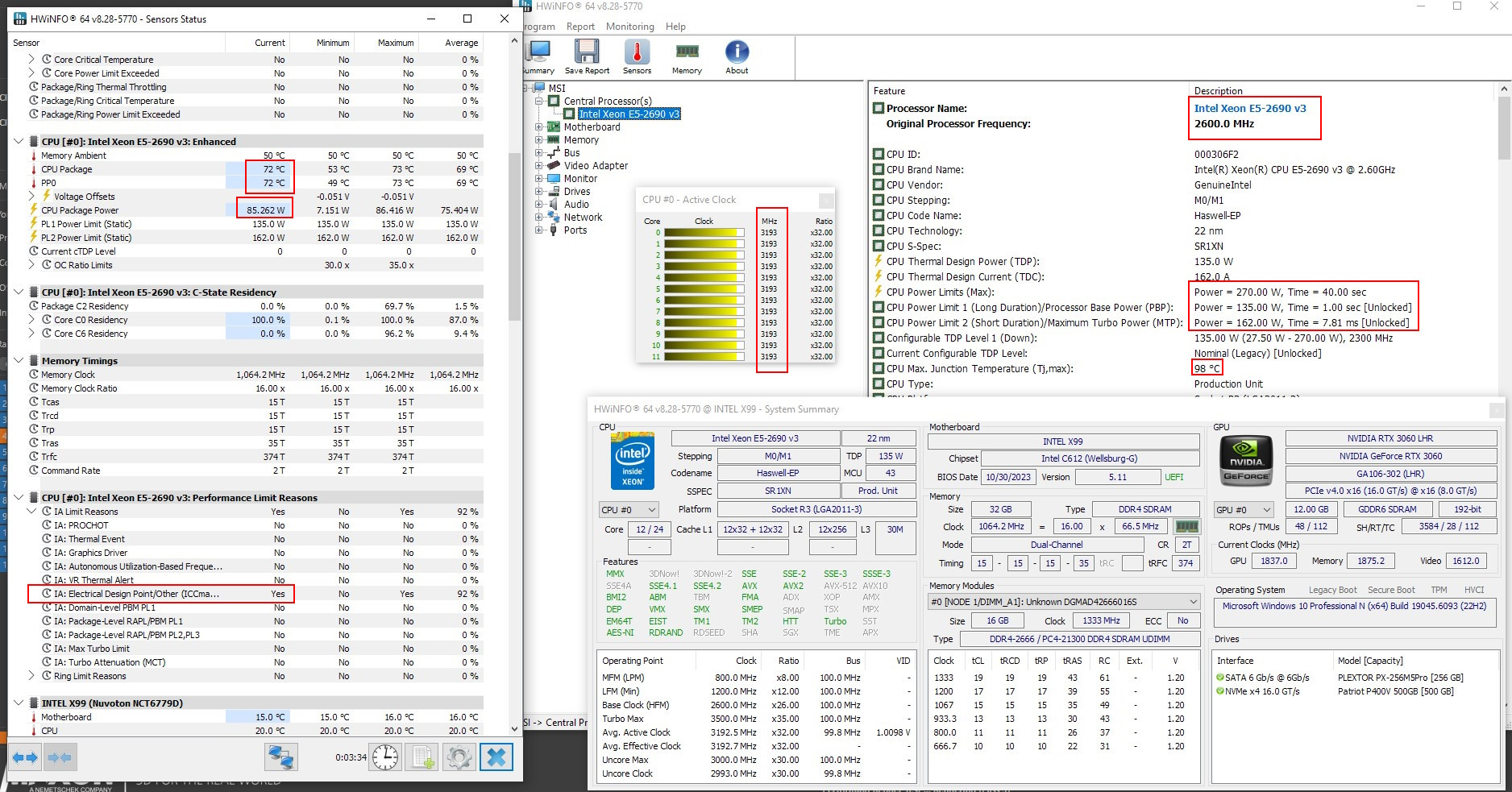The height and width of the screenshot is (792, 1512).
Task: Open the About info icon
Action: click(x=737, y=53)
